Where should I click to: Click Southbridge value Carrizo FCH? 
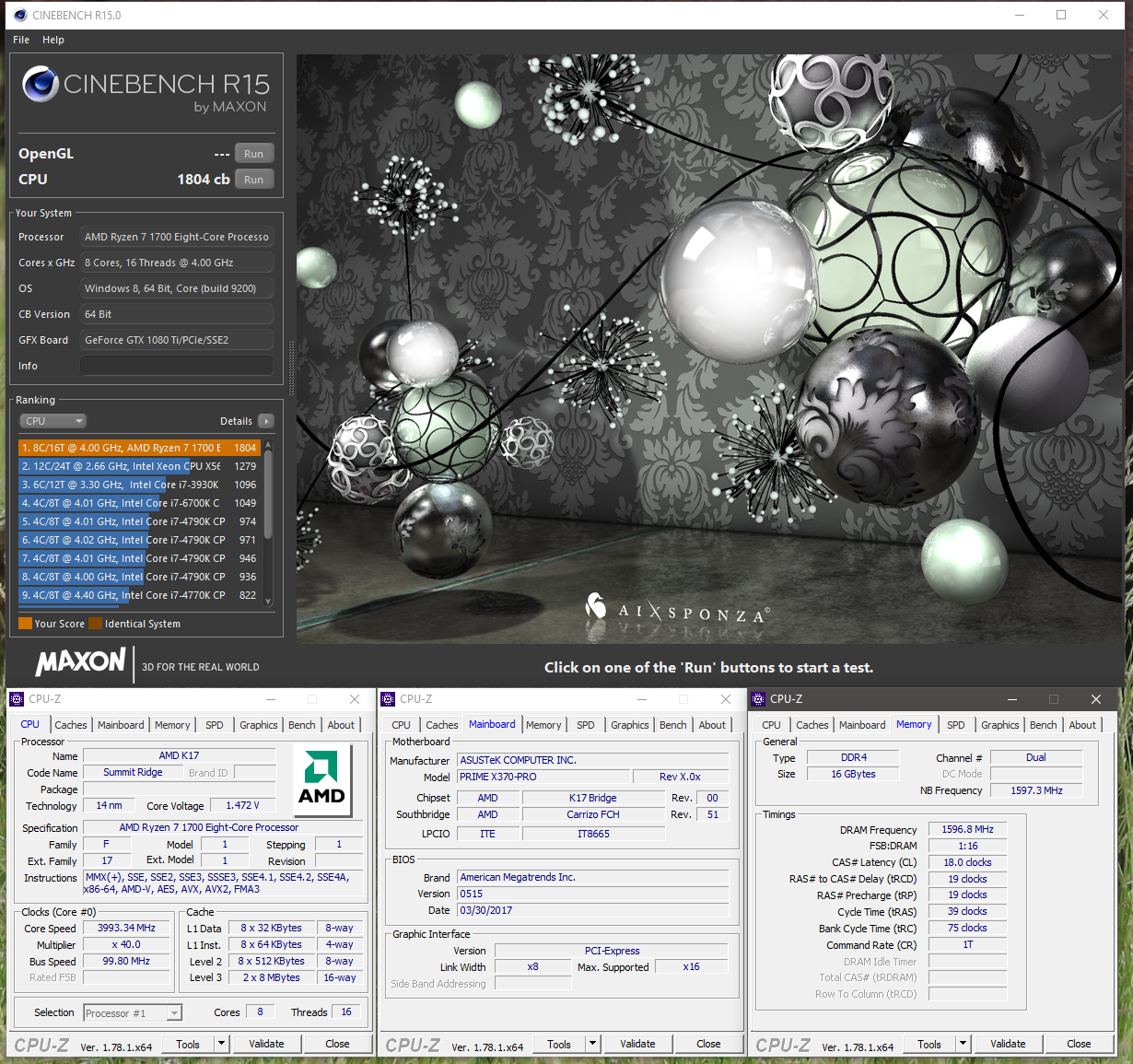click(593, 814)
